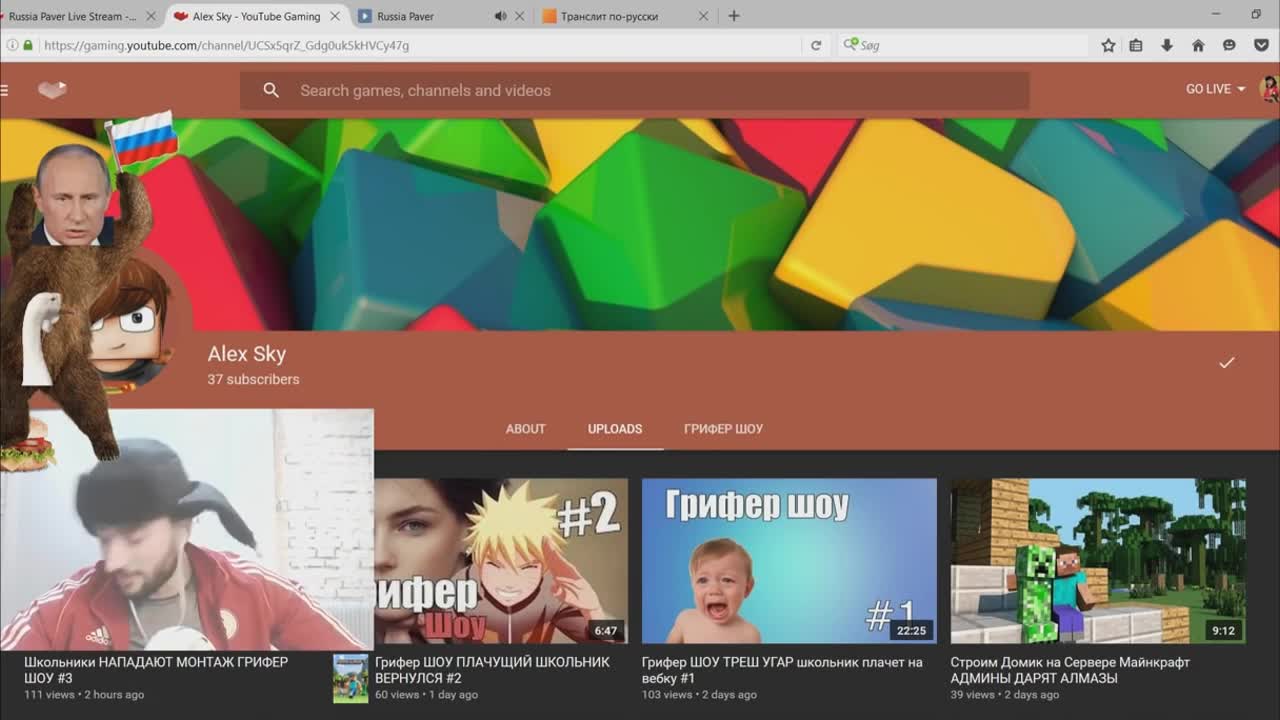Expand the GO LIVE dropdown
The height and width of the screenshot is (720, 1280).
(x=1215, y=89)
